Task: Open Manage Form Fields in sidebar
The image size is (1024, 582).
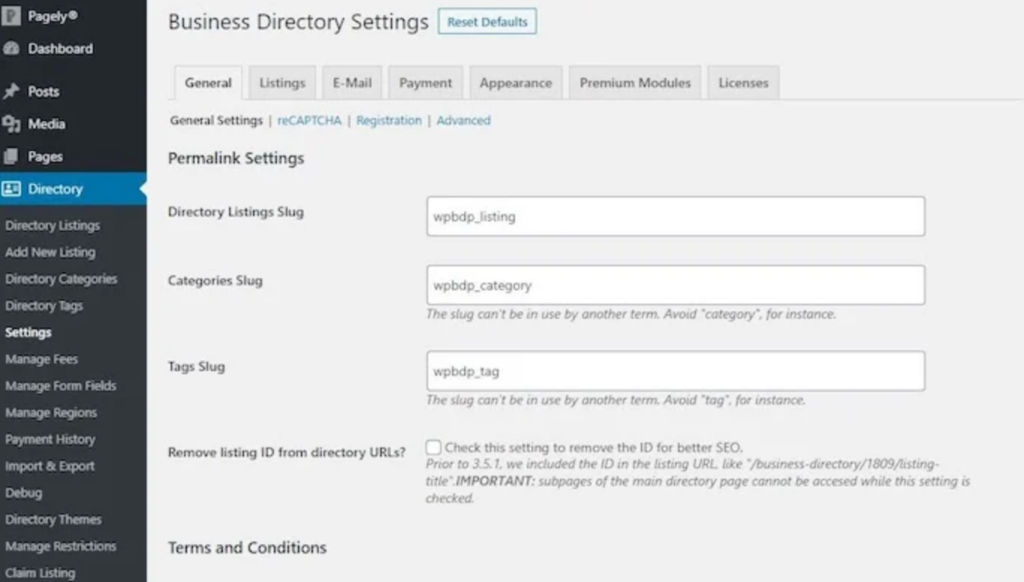Action: (x=60, y=386)
